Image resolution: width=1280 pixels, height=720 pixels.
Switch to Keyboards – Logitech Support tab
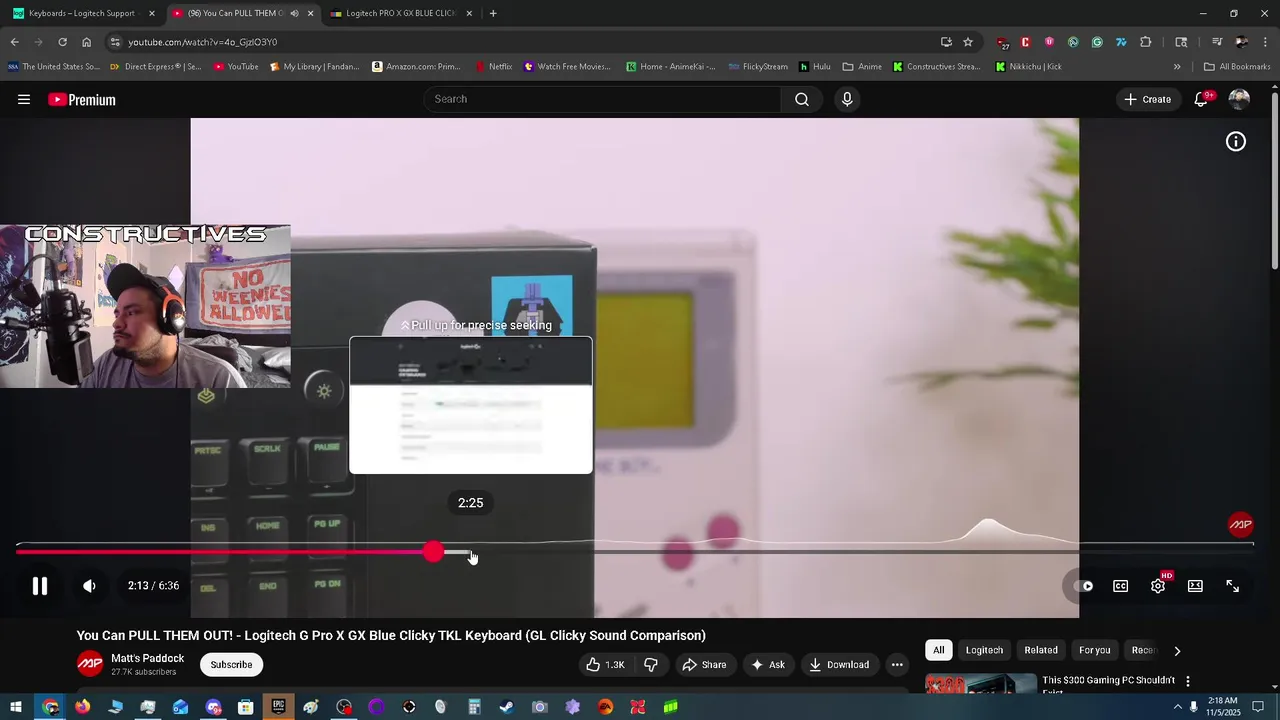pyautogui.click(x=83, y=13)
